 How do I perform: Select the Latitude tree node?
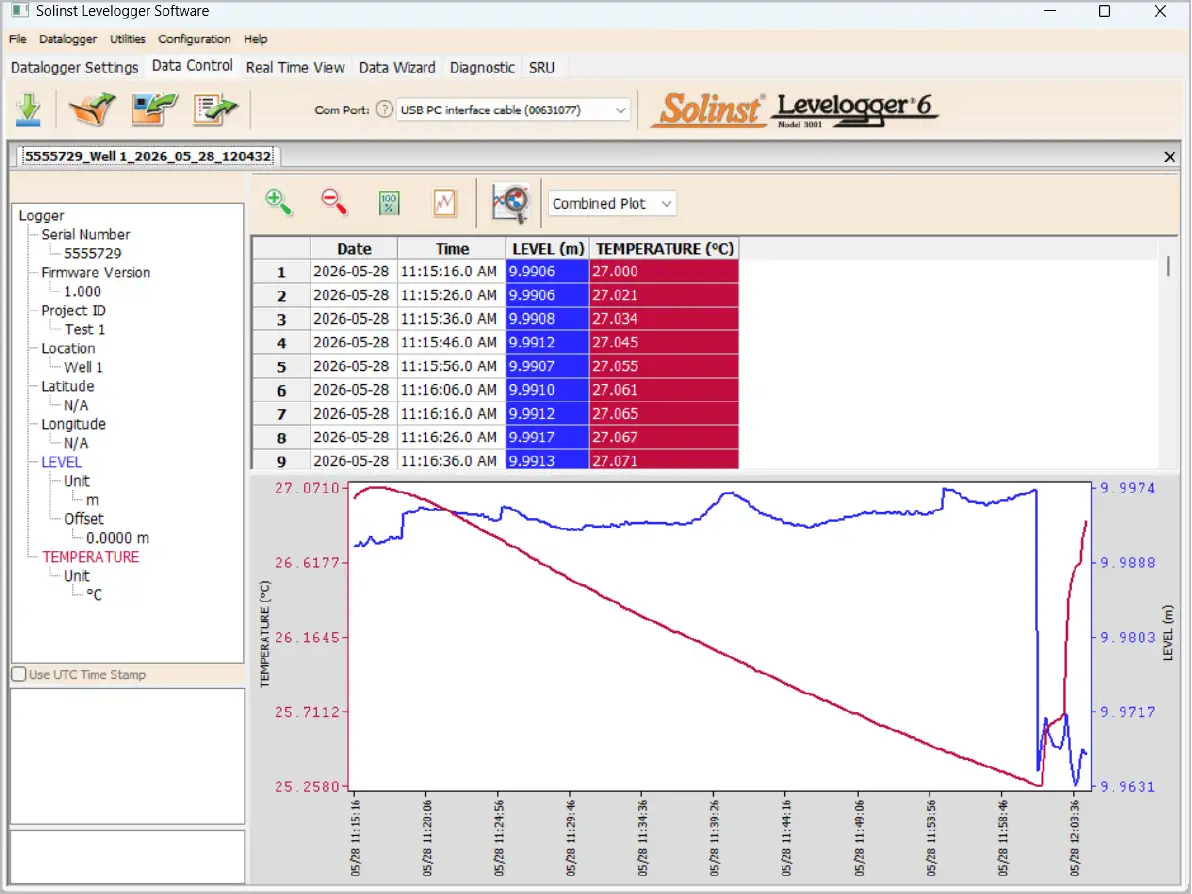pyautogui.click(x=67, y=386)
